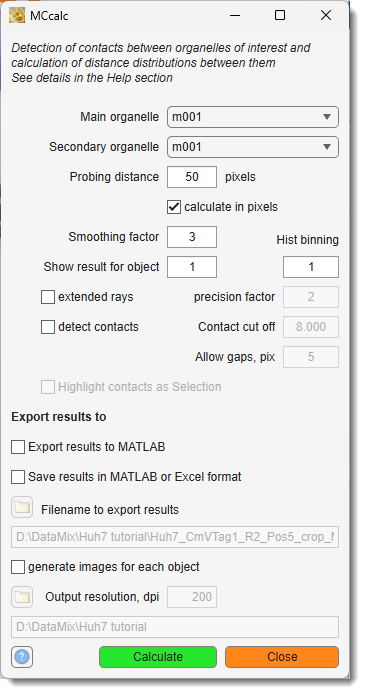The width and height of the screenshot is (365, 694).
Task: Click folder icon beside Filename to export results
Action: pos(22,507)
